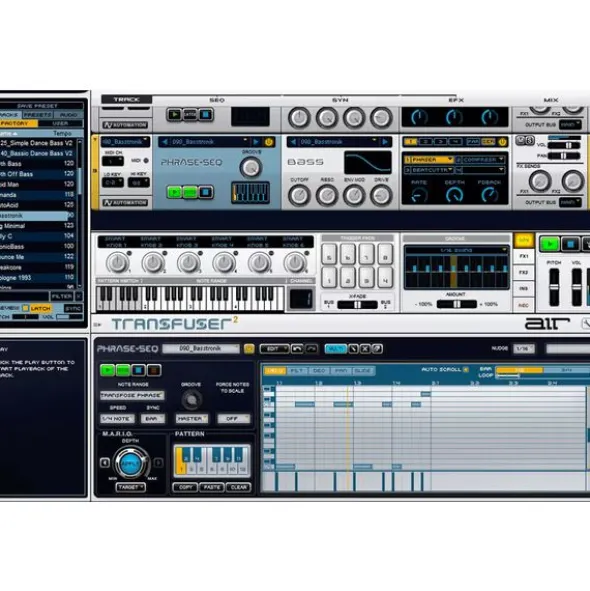Go to previous Phrase-Seq preset with left arrow
The width and height of the screenshot is (590, 591).
(x=165, y=142)
